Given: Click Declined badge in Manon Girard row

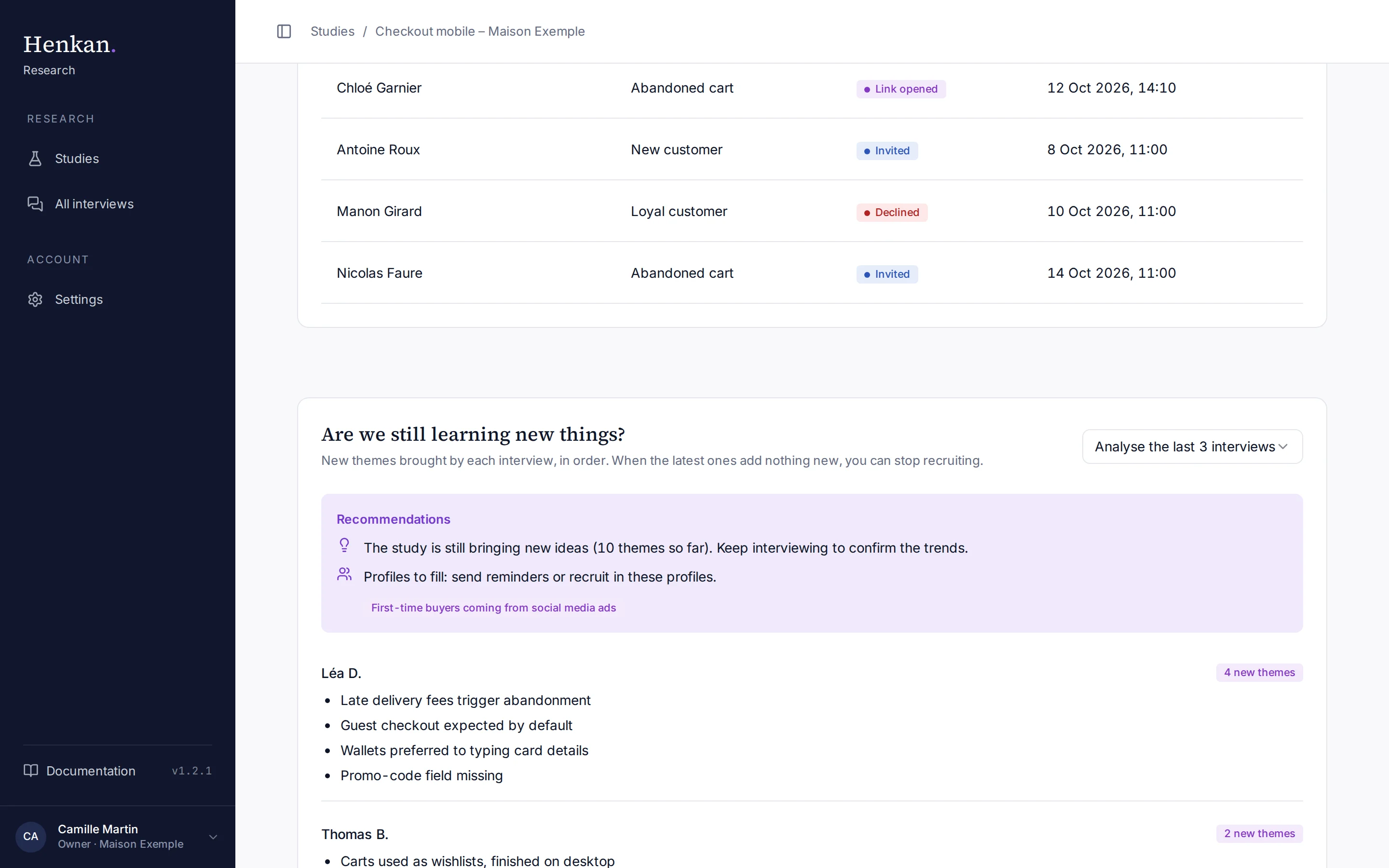Looking at the screenshot, I should pyautogui.click(x=892, y=212).
